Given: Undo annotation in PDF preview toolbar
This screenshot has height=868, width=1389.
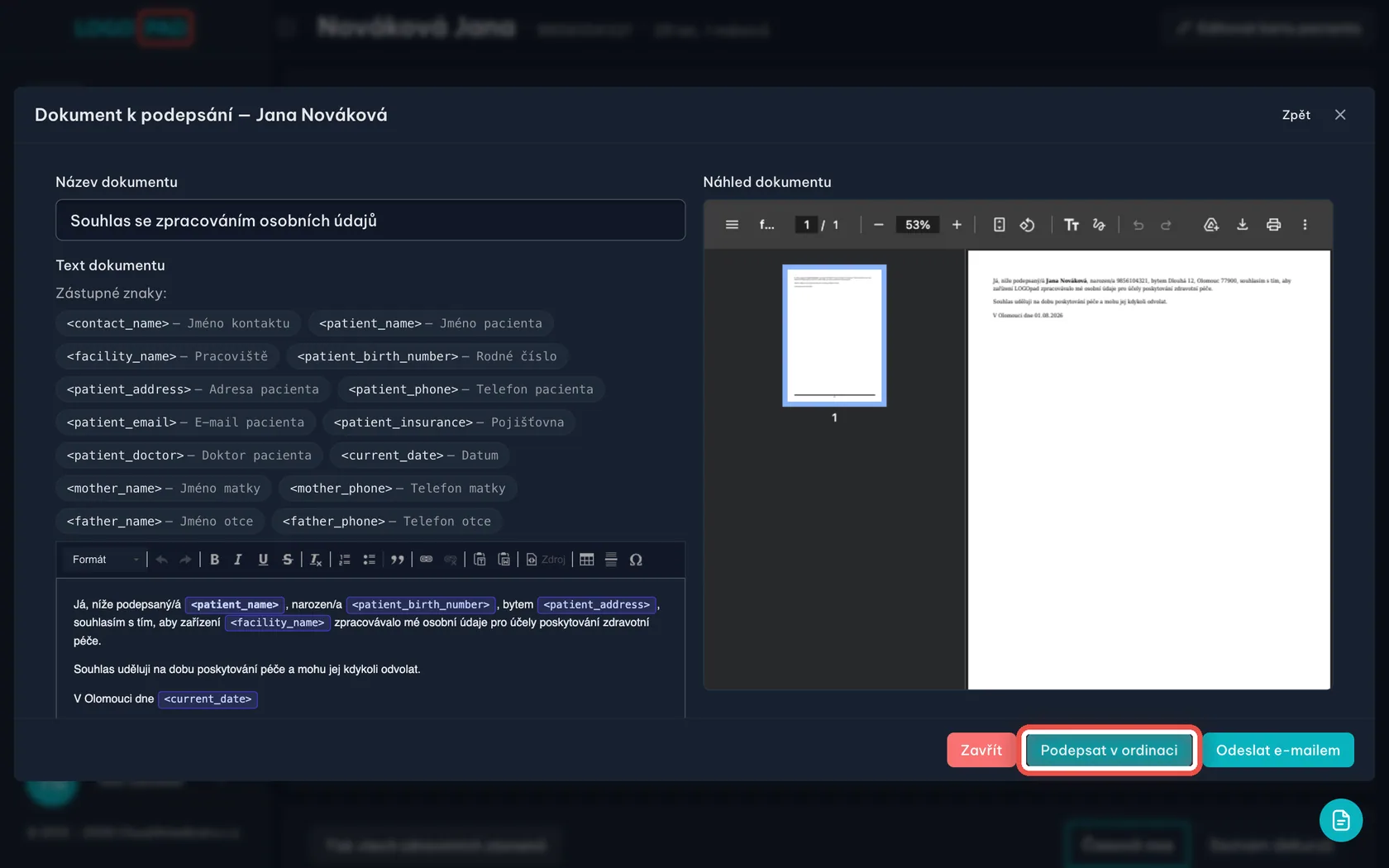Looking at the screenshot, I should tap(1138, 225).
